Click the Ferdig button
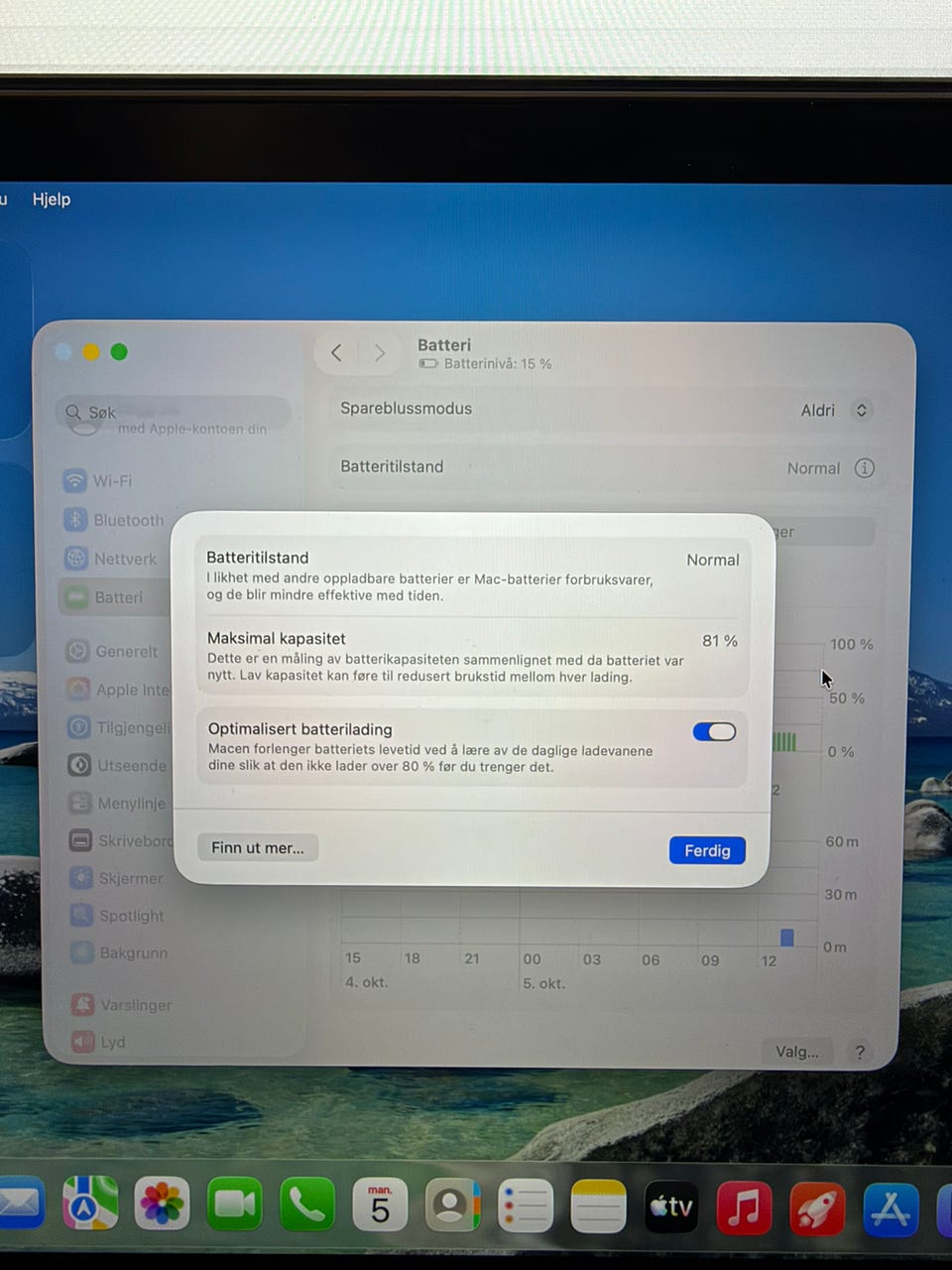 (x=707, y=850)
